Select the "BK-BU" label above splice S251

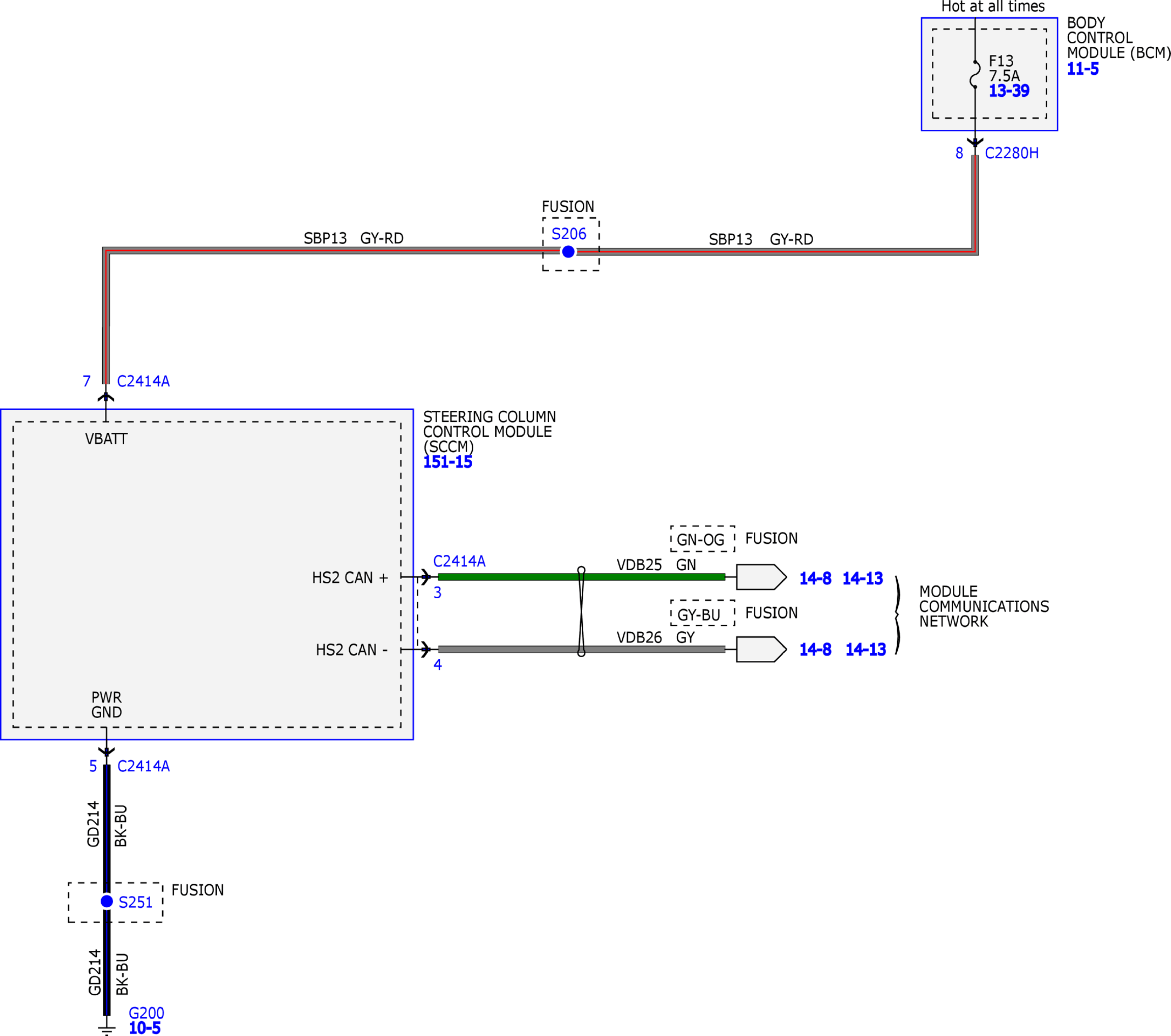tap(121, 826)
